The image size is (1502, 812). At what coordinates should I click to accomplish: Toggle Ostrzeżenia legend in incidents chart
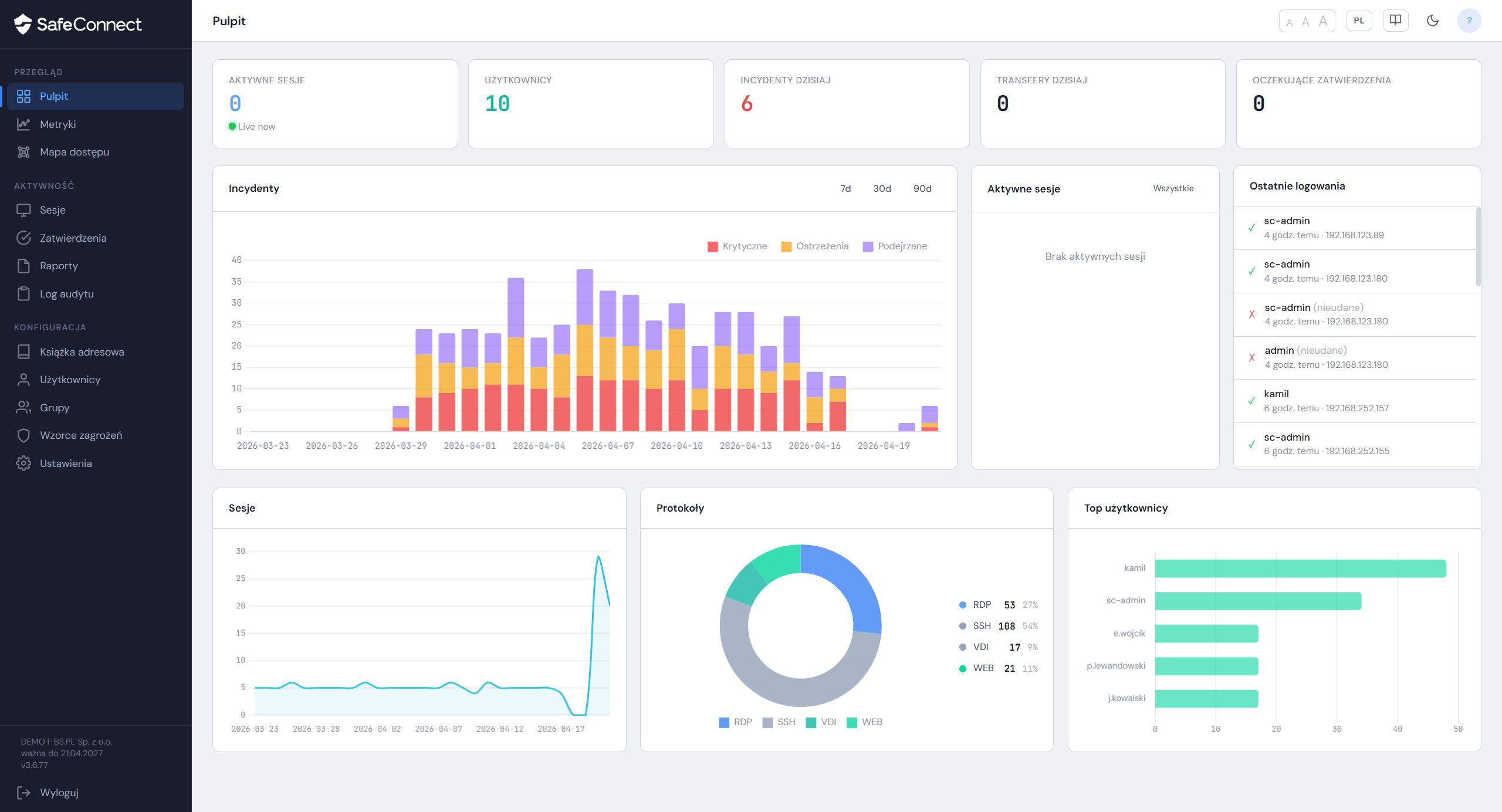click(x=815, y=246)
